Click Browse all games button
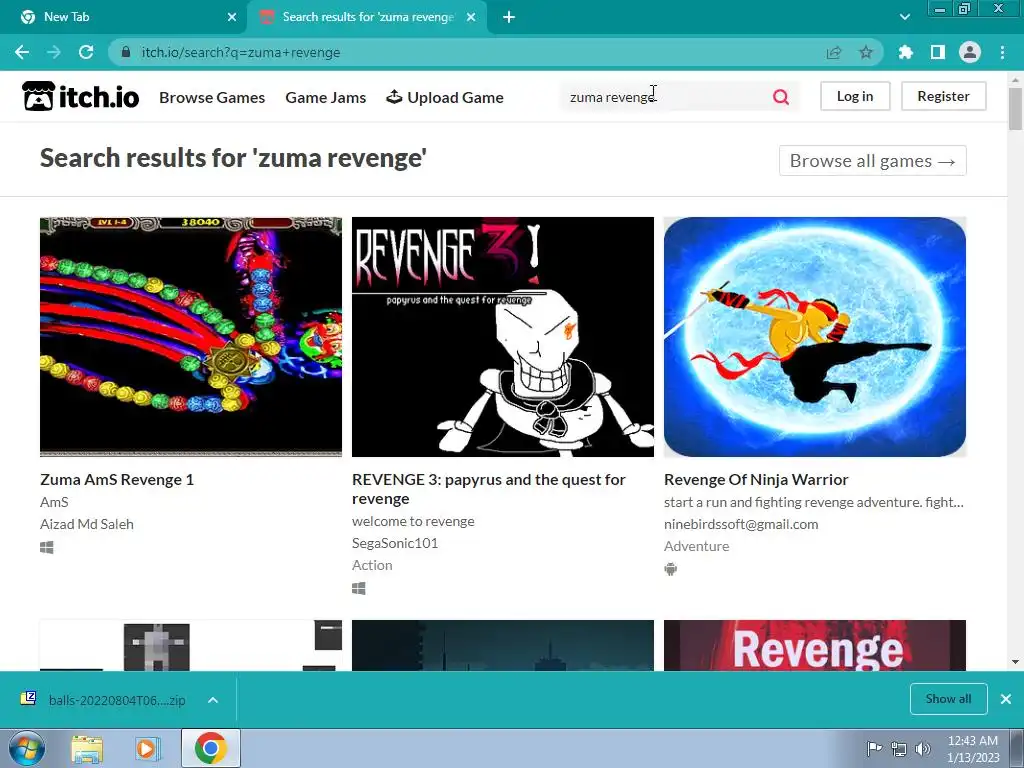 pyautogui.click(x=872, y=161)
